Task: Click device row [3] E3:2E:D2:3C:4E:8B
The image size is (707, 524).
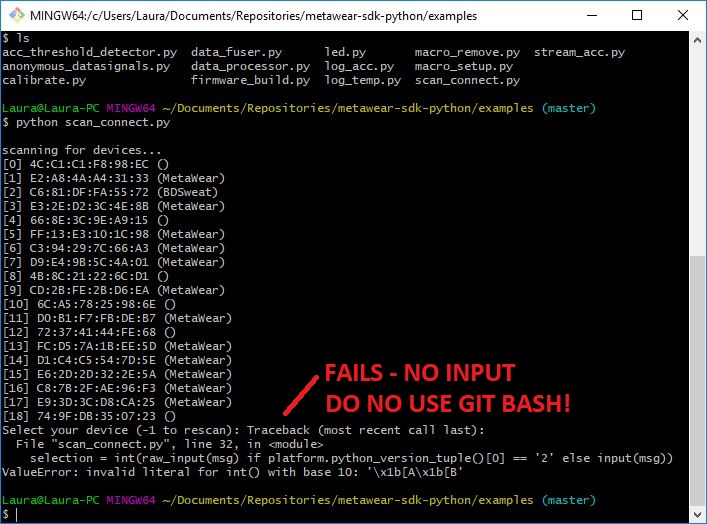Action: click(114, 206)
